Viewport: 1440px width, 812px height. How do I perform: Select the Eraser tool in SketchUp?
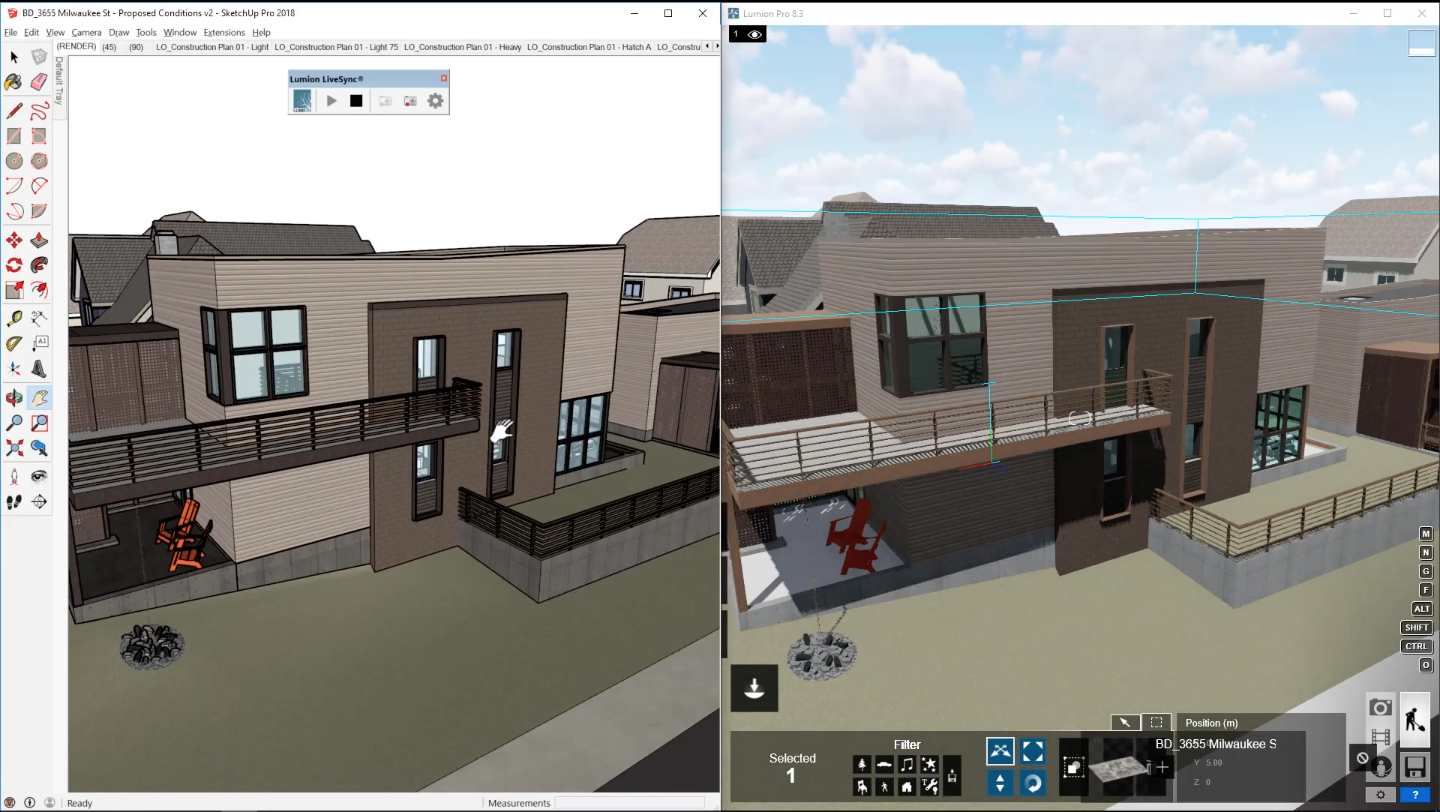click(39, 82)
